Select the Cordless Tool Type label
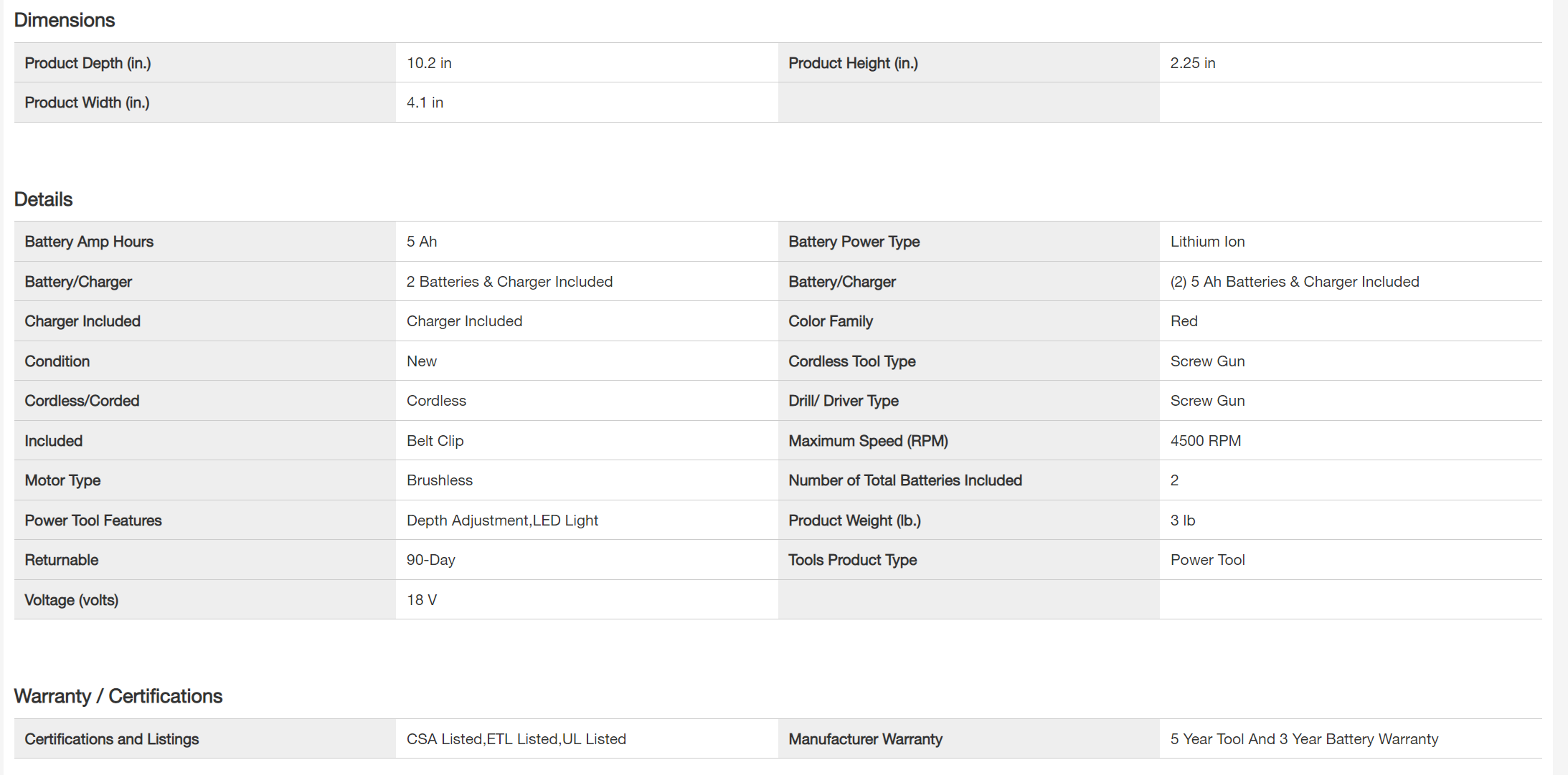The width and height of the screenshot is (1568, 775). pos(852,361)
